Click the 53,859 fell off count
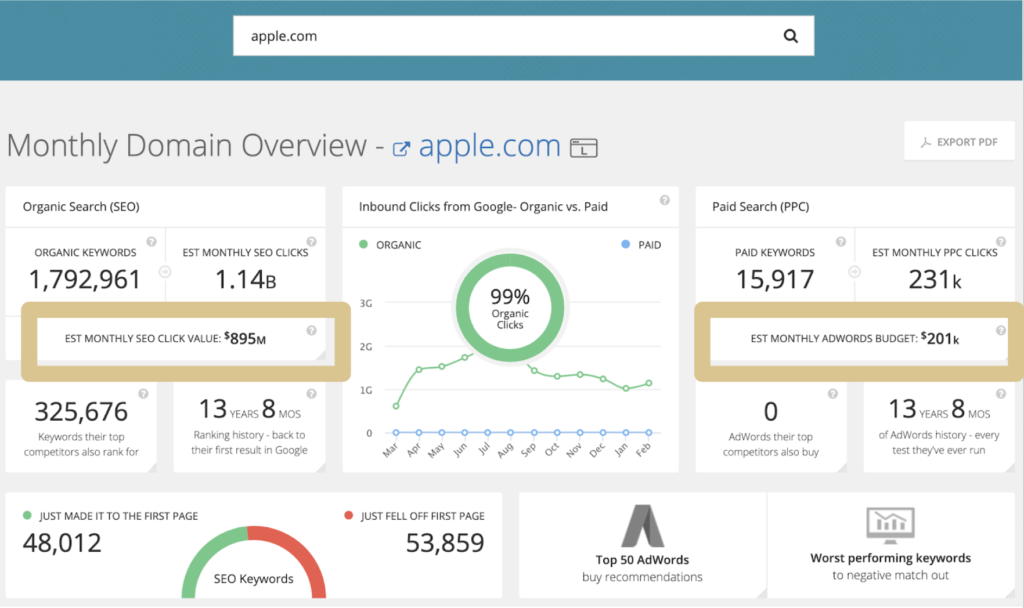Screen dimensions: 1024x608 [x=445, y=543]
